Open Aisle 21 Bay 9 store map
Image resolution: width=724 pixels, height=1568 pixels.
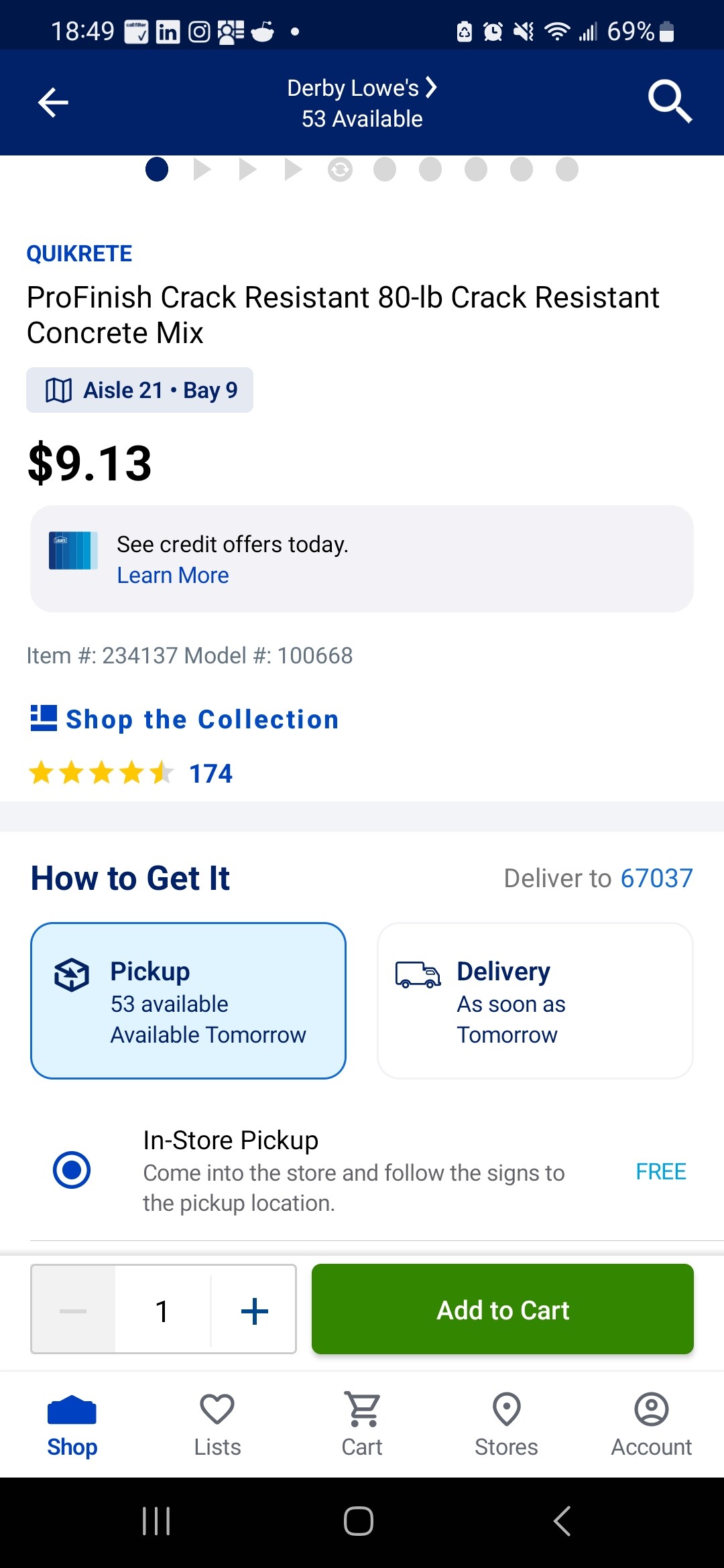point(140,390)
